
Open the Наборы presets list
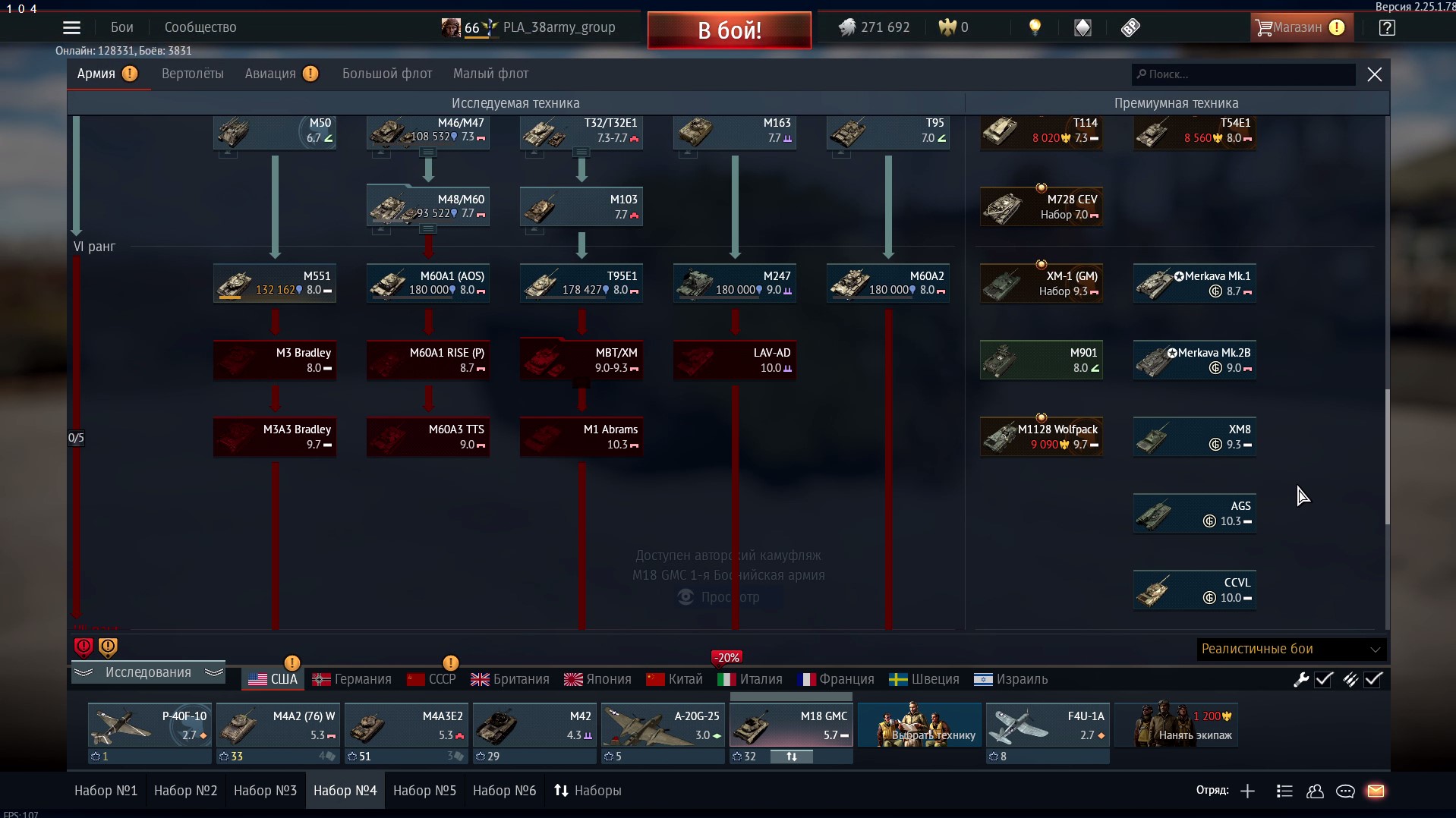588,791
